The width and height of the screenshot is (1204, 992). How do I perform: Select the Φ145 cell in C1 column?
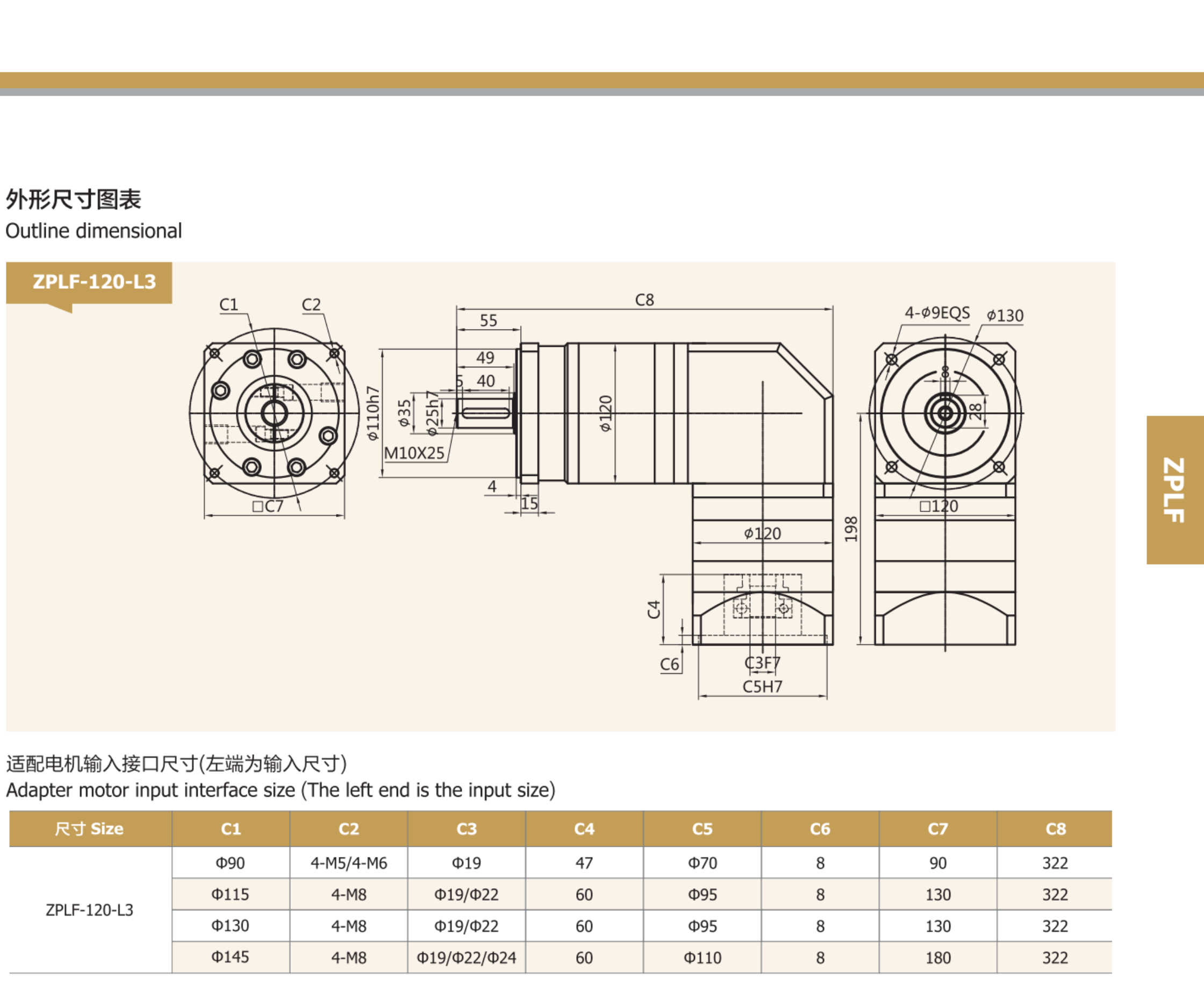(x=230, y=957)
